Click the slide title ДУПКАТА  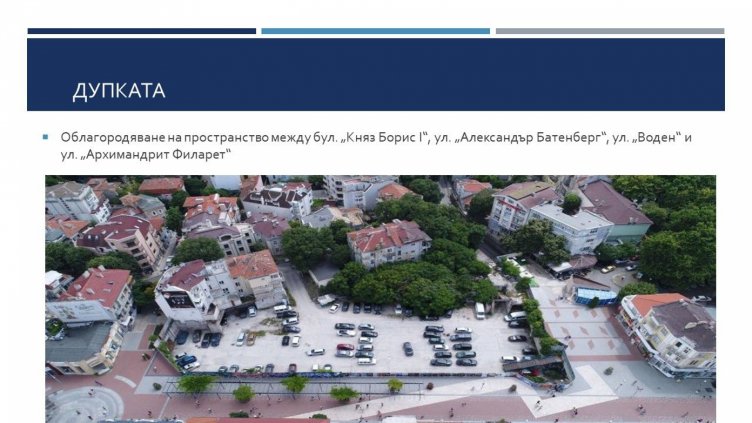click(x=118, y=91)
